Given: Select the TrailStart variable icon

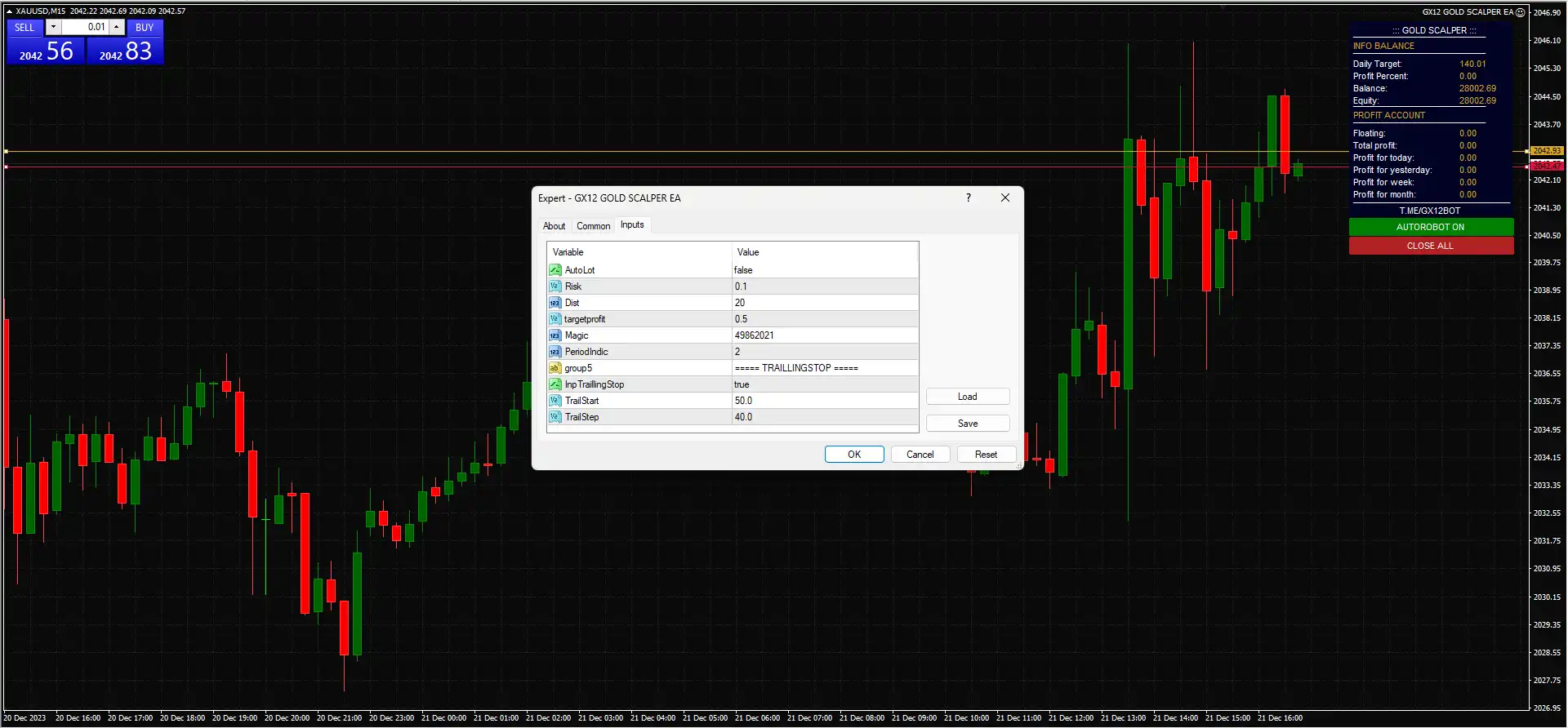Looking at the screenshot, I should coord(555,401).
